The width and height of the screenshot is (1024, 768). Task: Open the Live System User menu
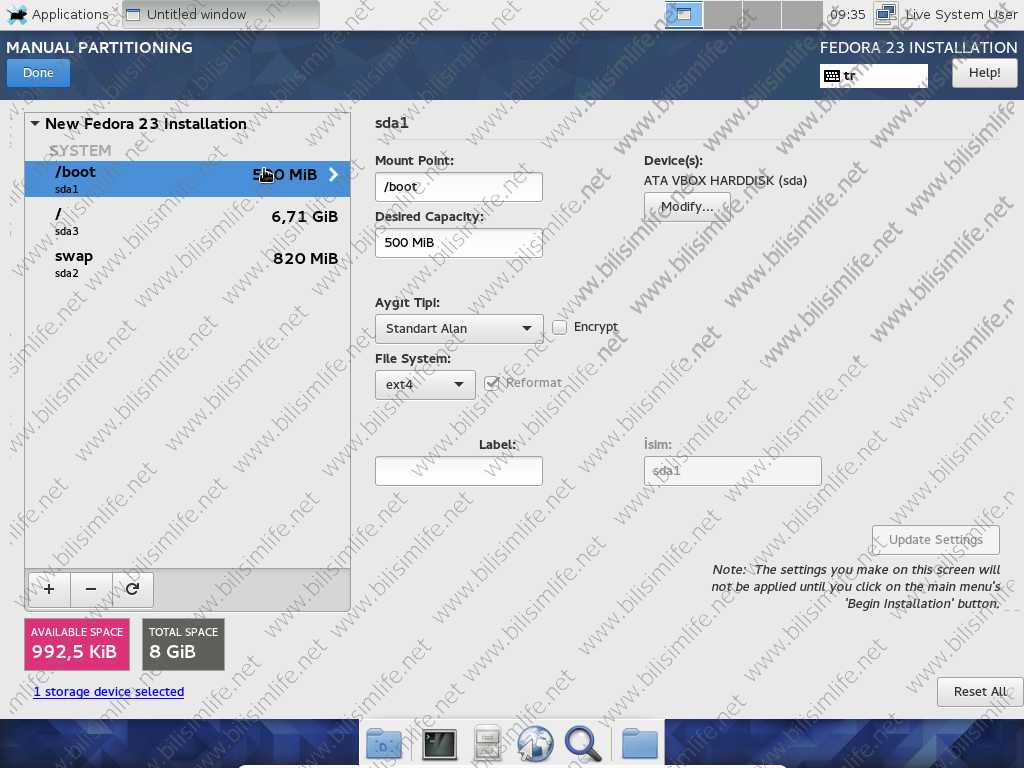[x=961, y=14]
